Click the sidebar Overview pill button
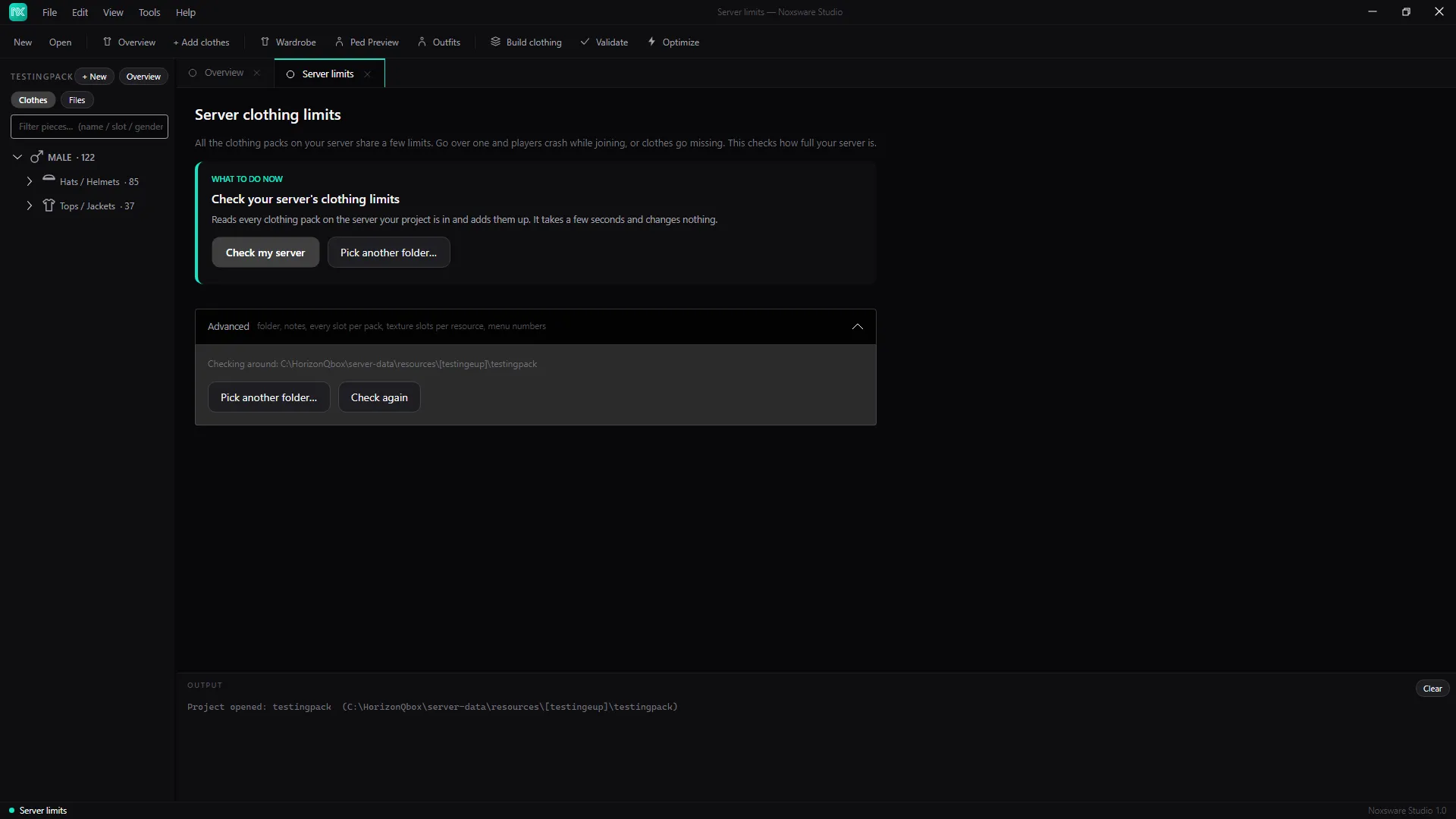The width and height of the screenshot is (1456, 819). [143, 77]
